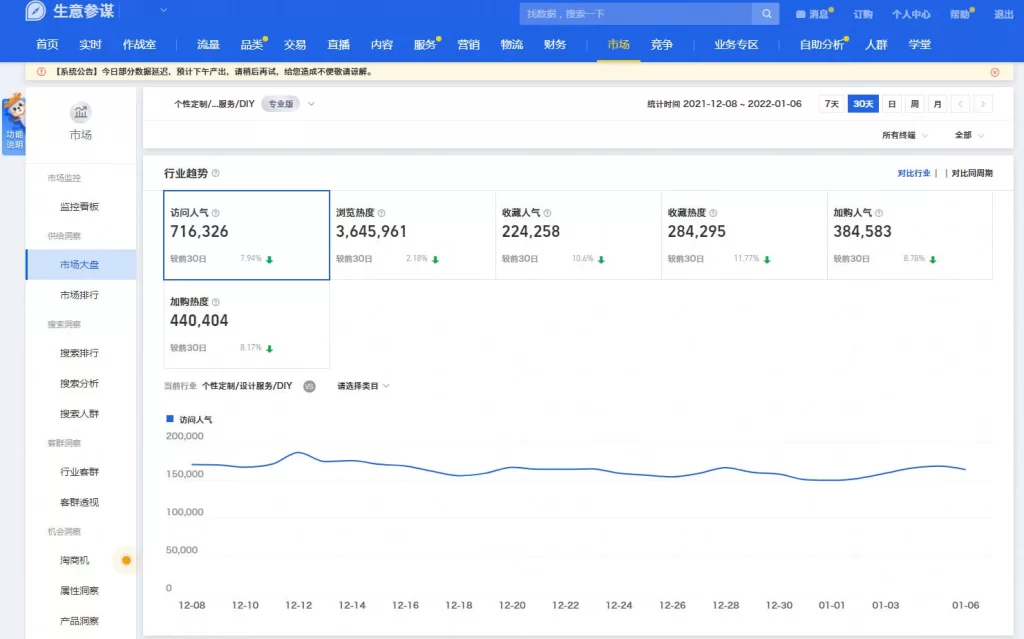1024x639 pixels.
Task: Switch time granularity to 月
Action: [x=937, y=104]
